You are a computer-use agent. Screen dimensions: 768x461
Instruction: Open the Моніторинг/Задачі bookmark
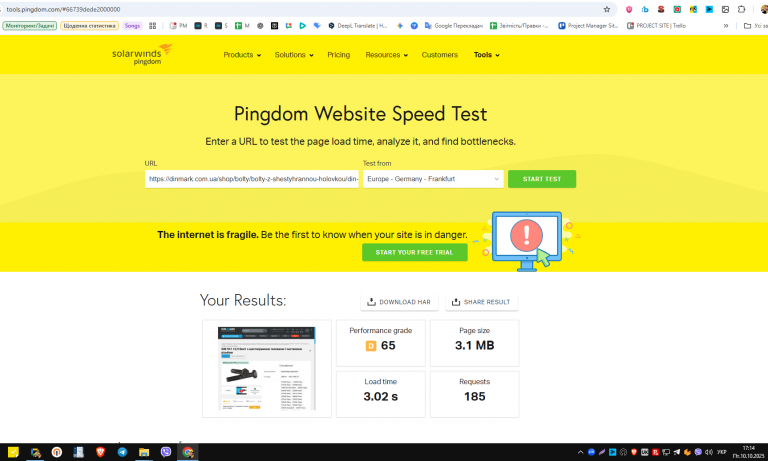pyautogui.click(x=30, y=25)
